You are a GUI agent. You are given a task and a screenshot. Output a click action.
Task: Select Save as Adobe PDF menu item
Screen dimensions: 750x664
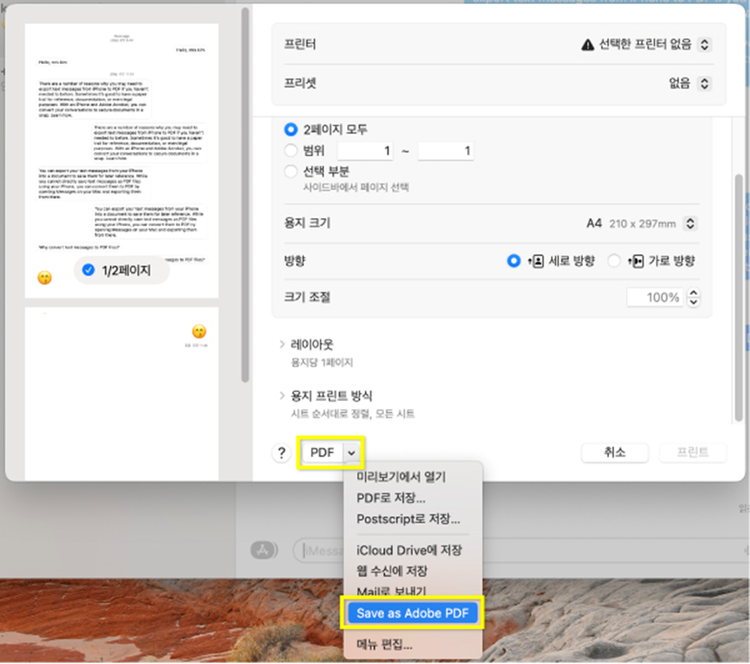click(x=413, y=613)
